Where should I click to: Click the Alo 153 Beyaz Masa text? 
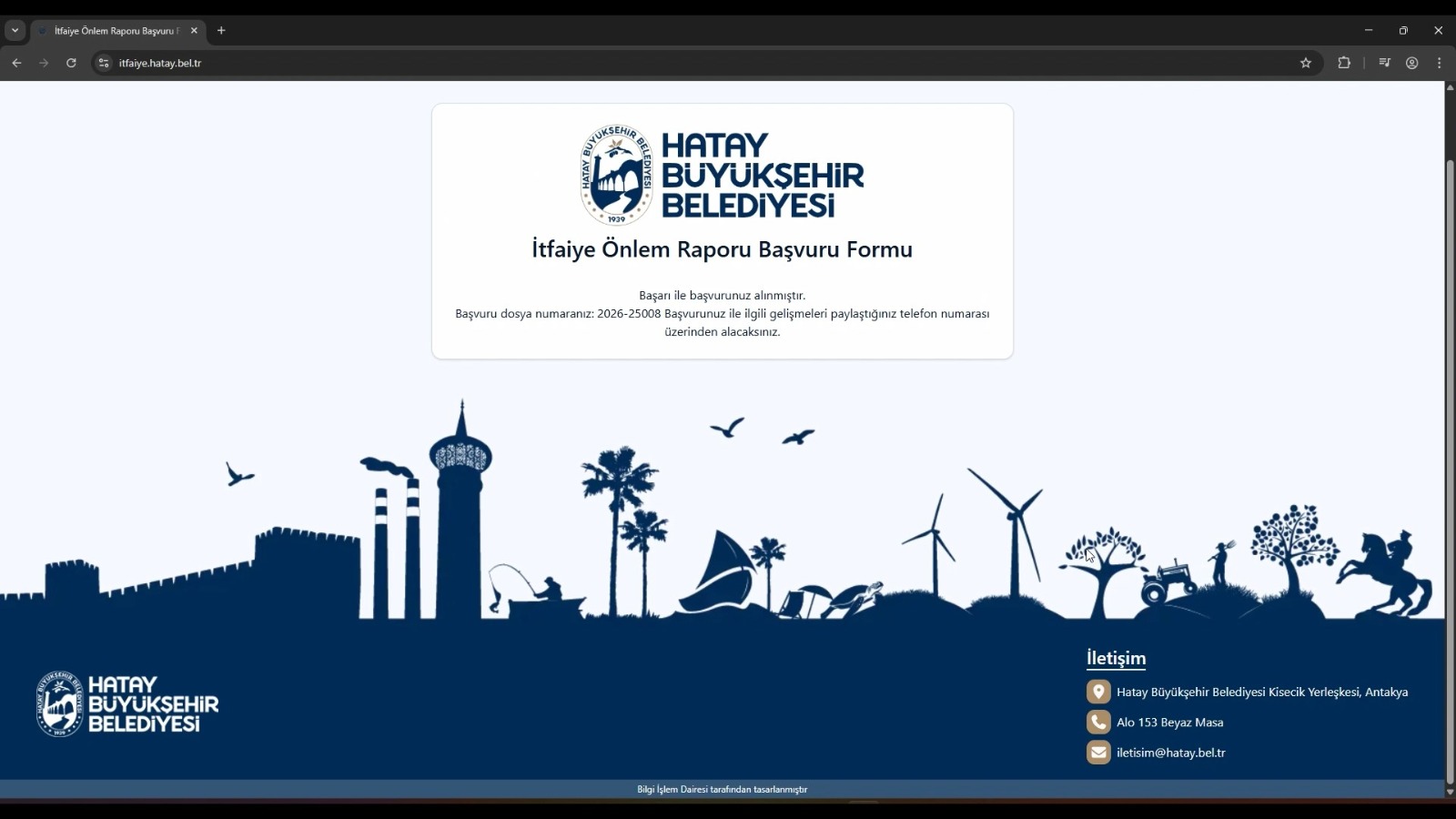point(1169,722)
